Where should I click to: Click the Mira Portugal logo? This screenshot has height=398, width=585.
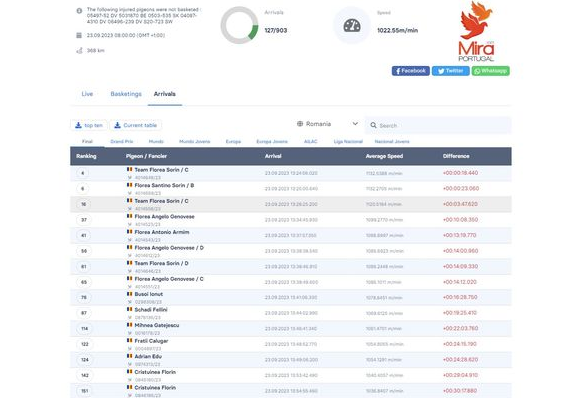tap(476, 31)
